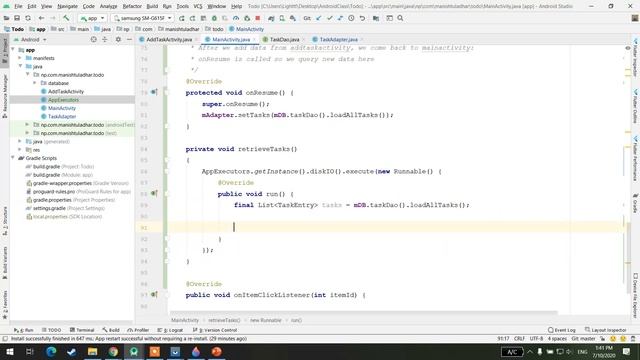Screen dimensions: 640x360
Task: Select TaskAdapter in project tree
Action: point(62,116)
